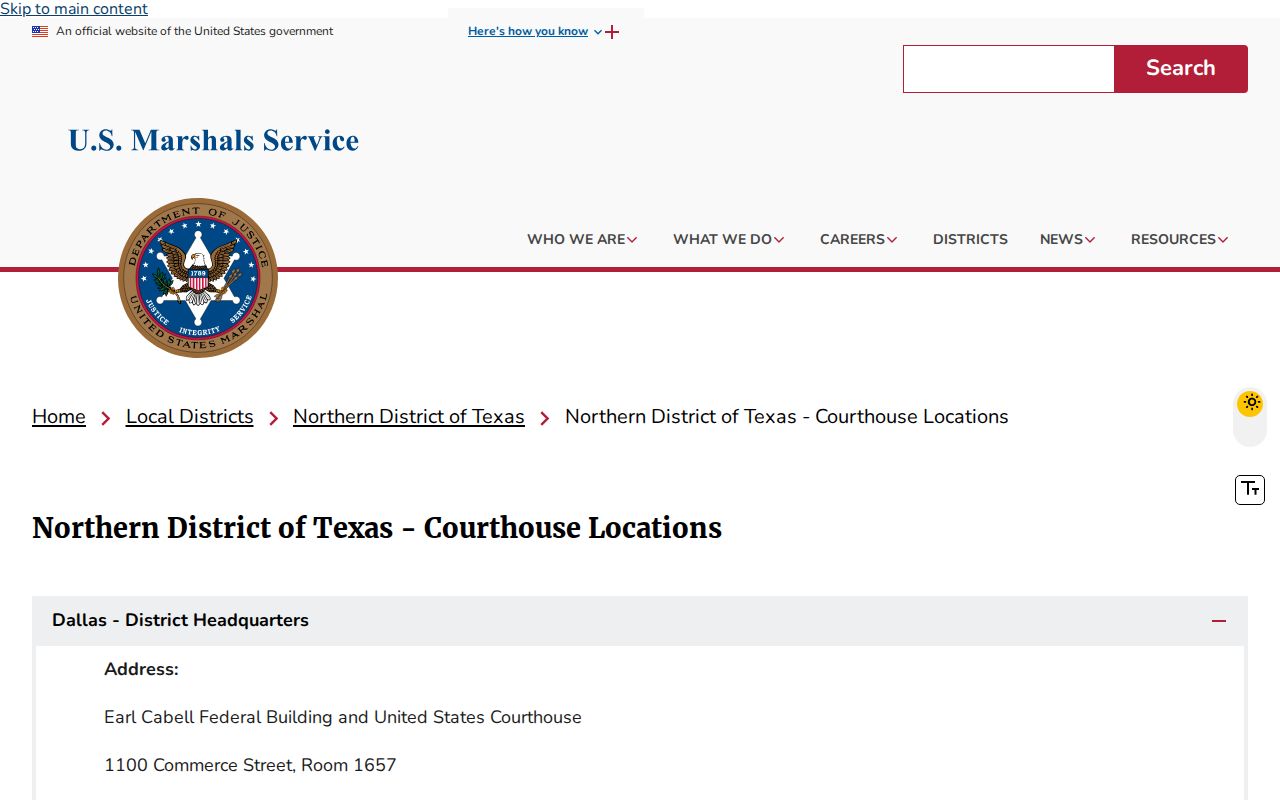Open the U.S. Marshals Service title link
Image resolution: width=1280 pixels, height=800 pixels.
[x=214, y=140]
